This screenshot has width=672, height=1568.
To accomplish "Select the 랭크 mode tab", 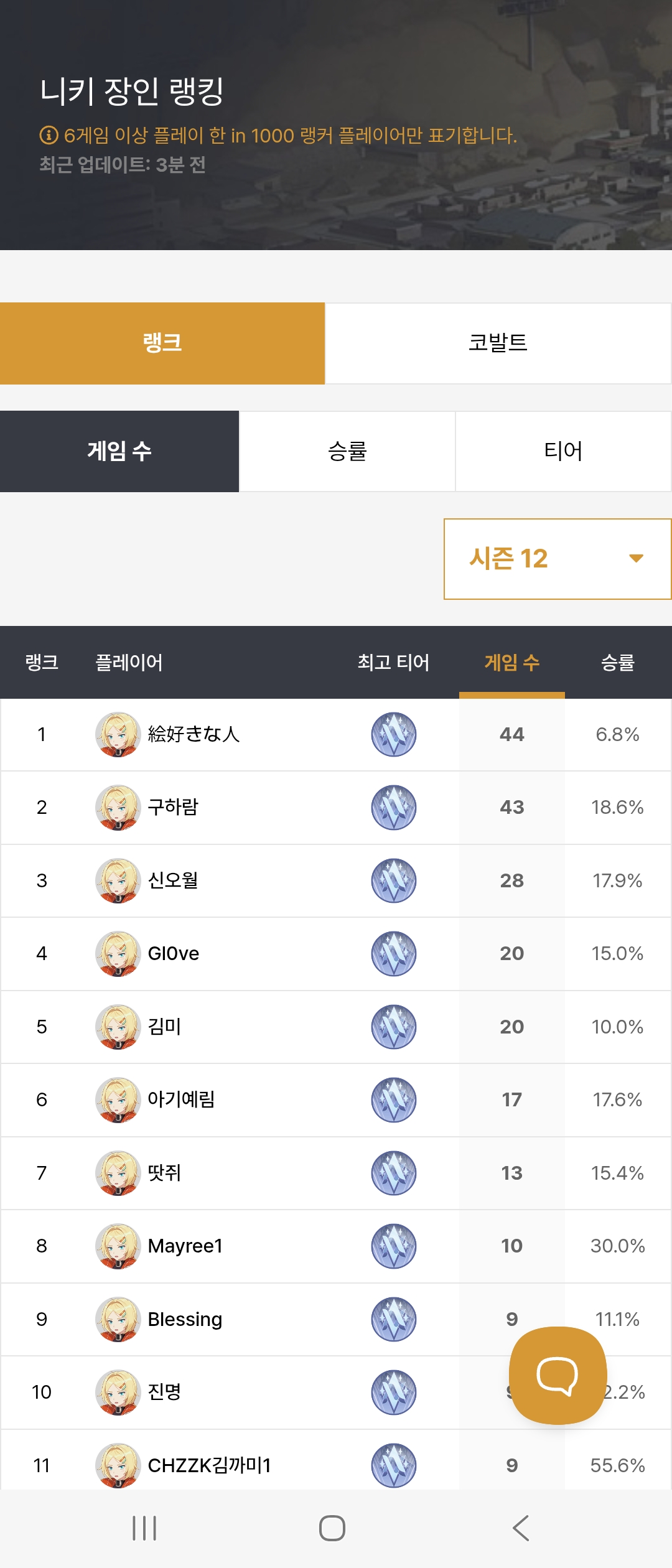I will tap(162, 343).
